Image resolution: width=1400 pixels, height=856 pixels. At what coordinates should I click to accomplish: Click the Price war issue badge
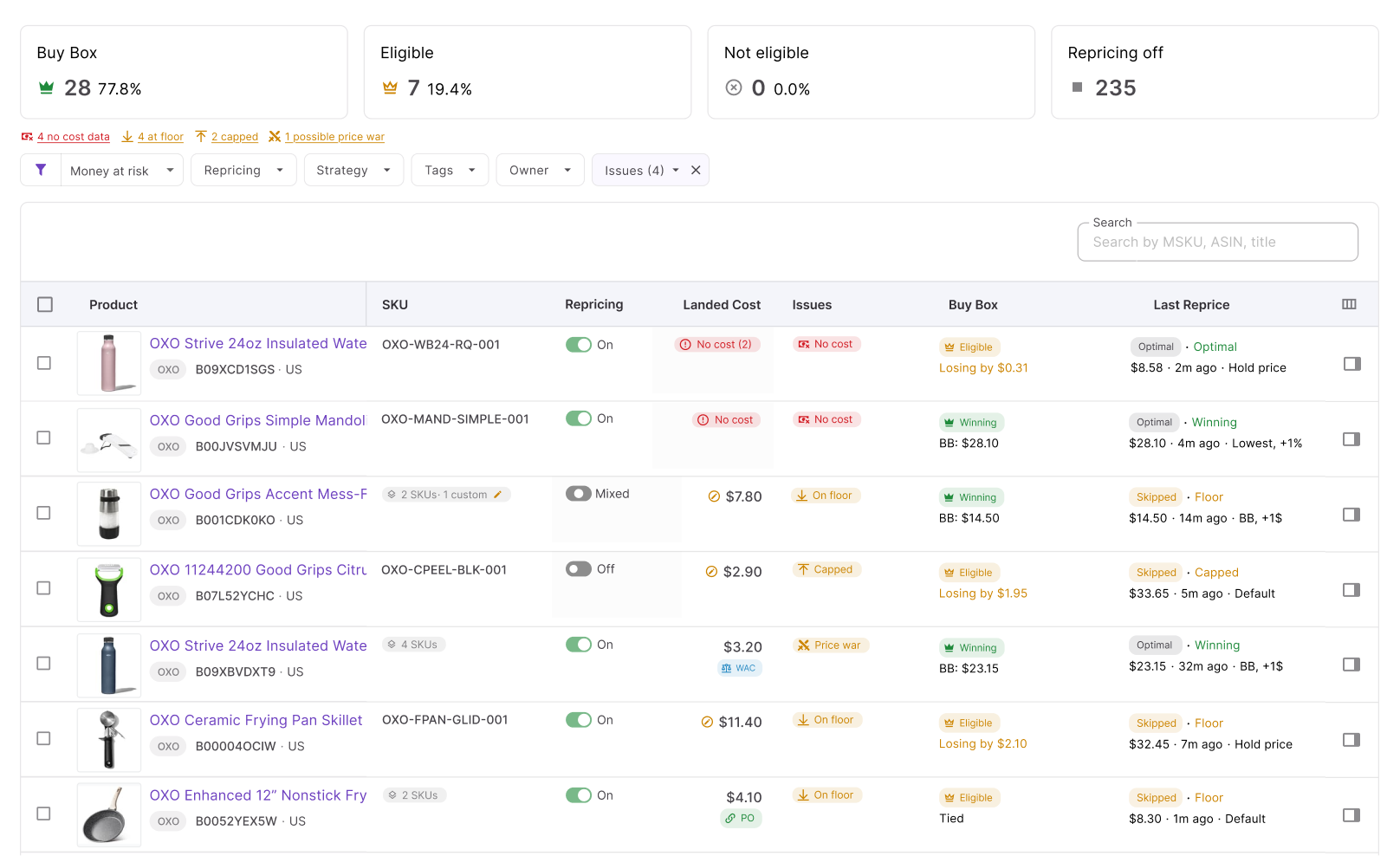pos(830,645)
